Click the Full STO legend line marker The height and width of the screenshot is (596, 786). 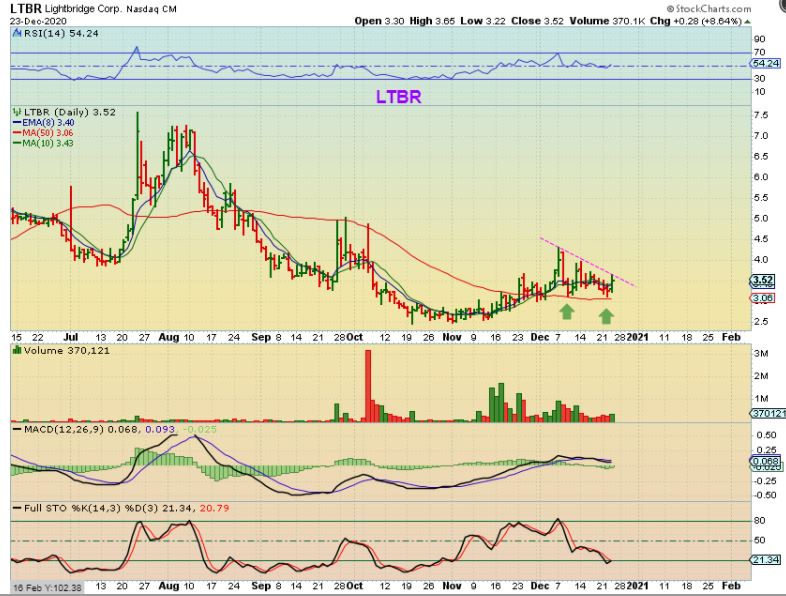click(18, 508)
